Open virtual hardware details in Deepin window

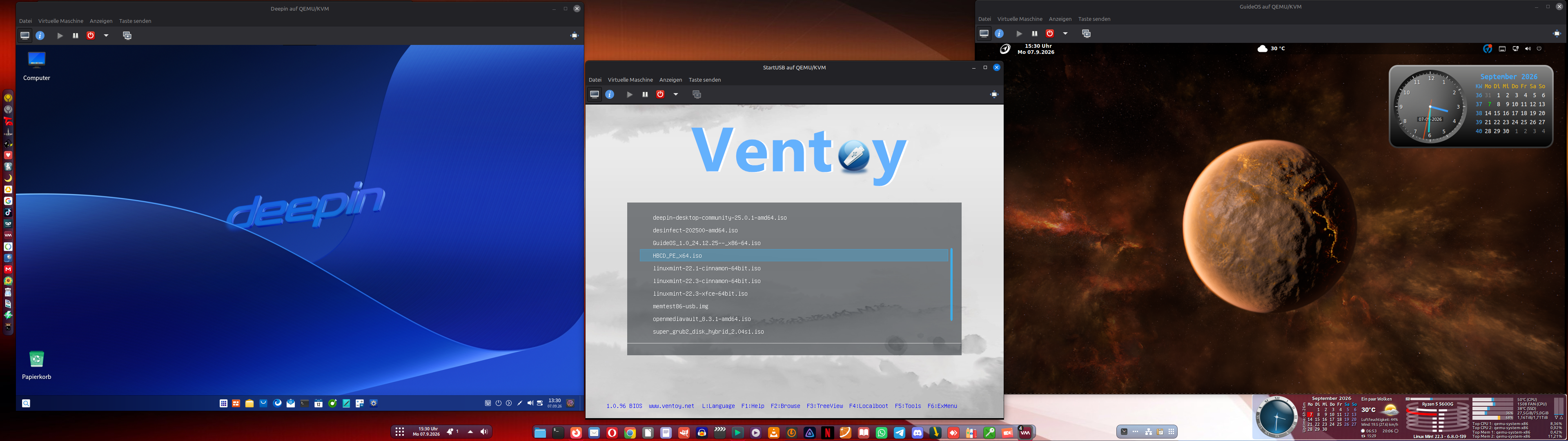(x=40, y=36)
